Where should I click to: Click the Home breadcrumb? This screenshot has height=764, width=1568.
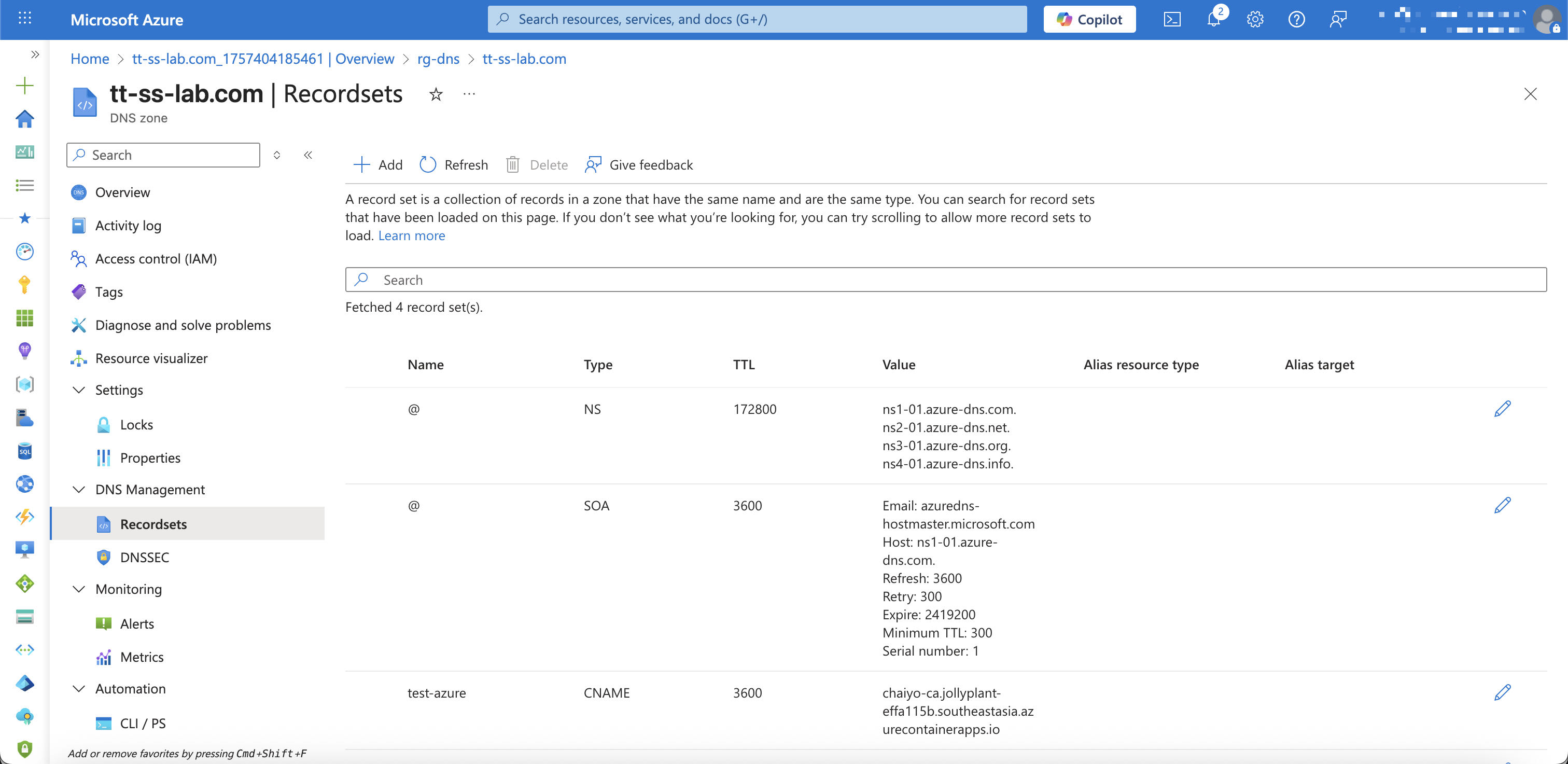pyautogui.click(x=90, y=59)
